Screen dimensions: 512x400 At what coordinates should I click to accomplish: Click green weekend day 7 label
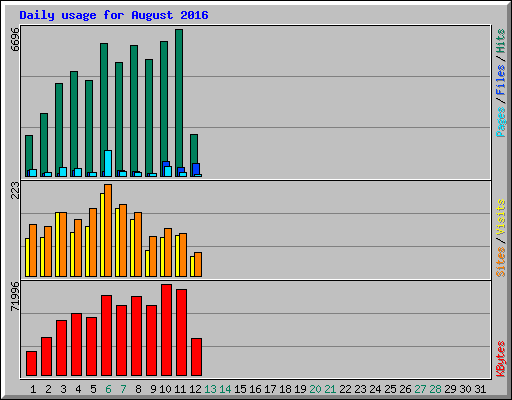coord(123,389)
